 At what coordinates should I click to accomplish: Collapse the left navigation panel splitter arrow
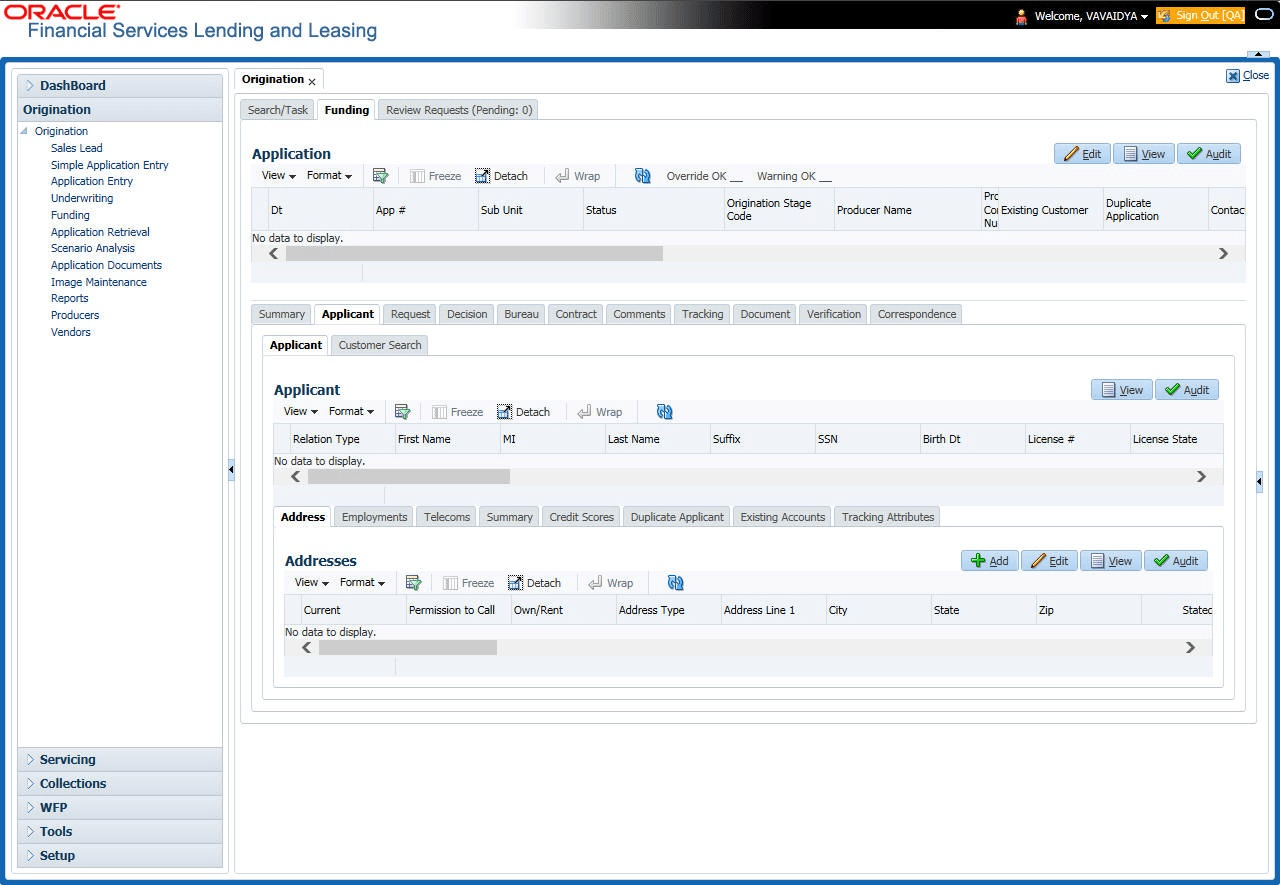(x=231, y=469)
